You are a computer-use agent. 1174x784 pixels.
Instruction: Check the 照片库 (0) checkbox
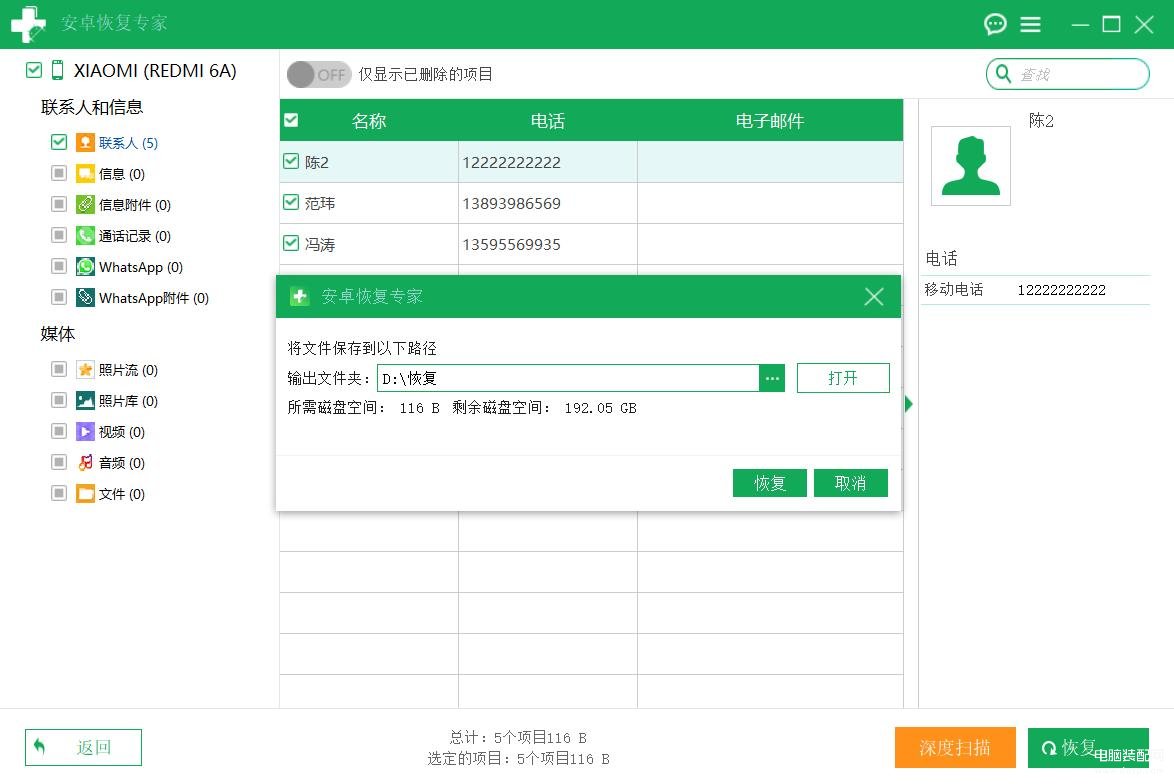(59, 400)
